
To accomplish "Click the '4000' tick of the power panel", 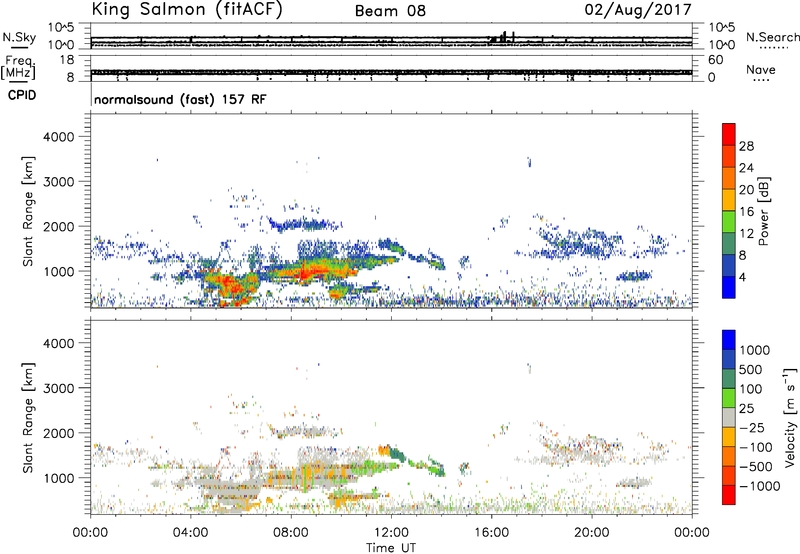I will click(59, 137).
